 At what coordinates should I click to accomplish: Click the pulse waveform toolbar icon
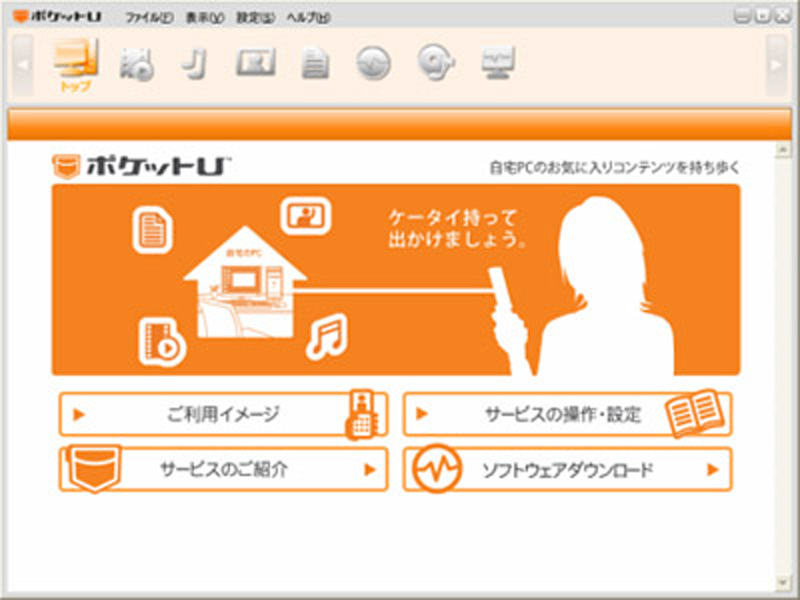pyautogui.click(x=374, y=63)
